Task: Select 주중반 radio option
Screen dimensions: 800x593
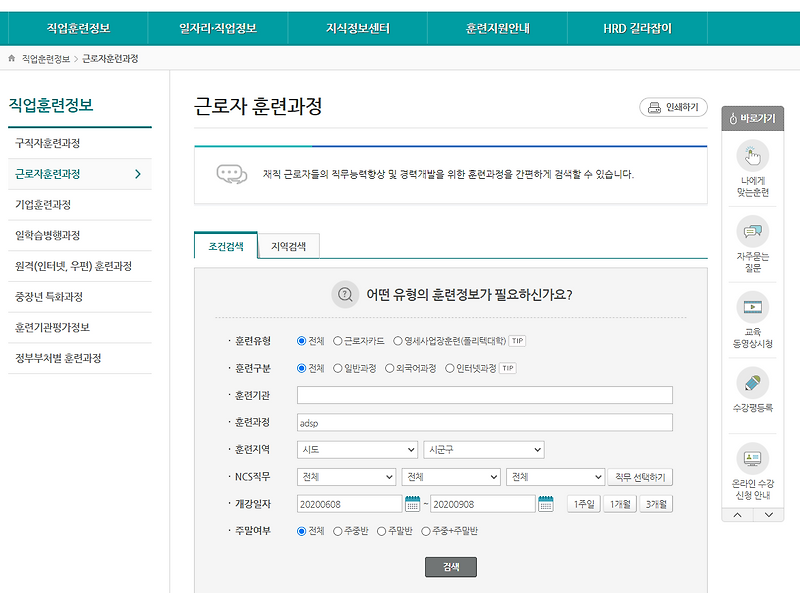Action: [337, 531]
